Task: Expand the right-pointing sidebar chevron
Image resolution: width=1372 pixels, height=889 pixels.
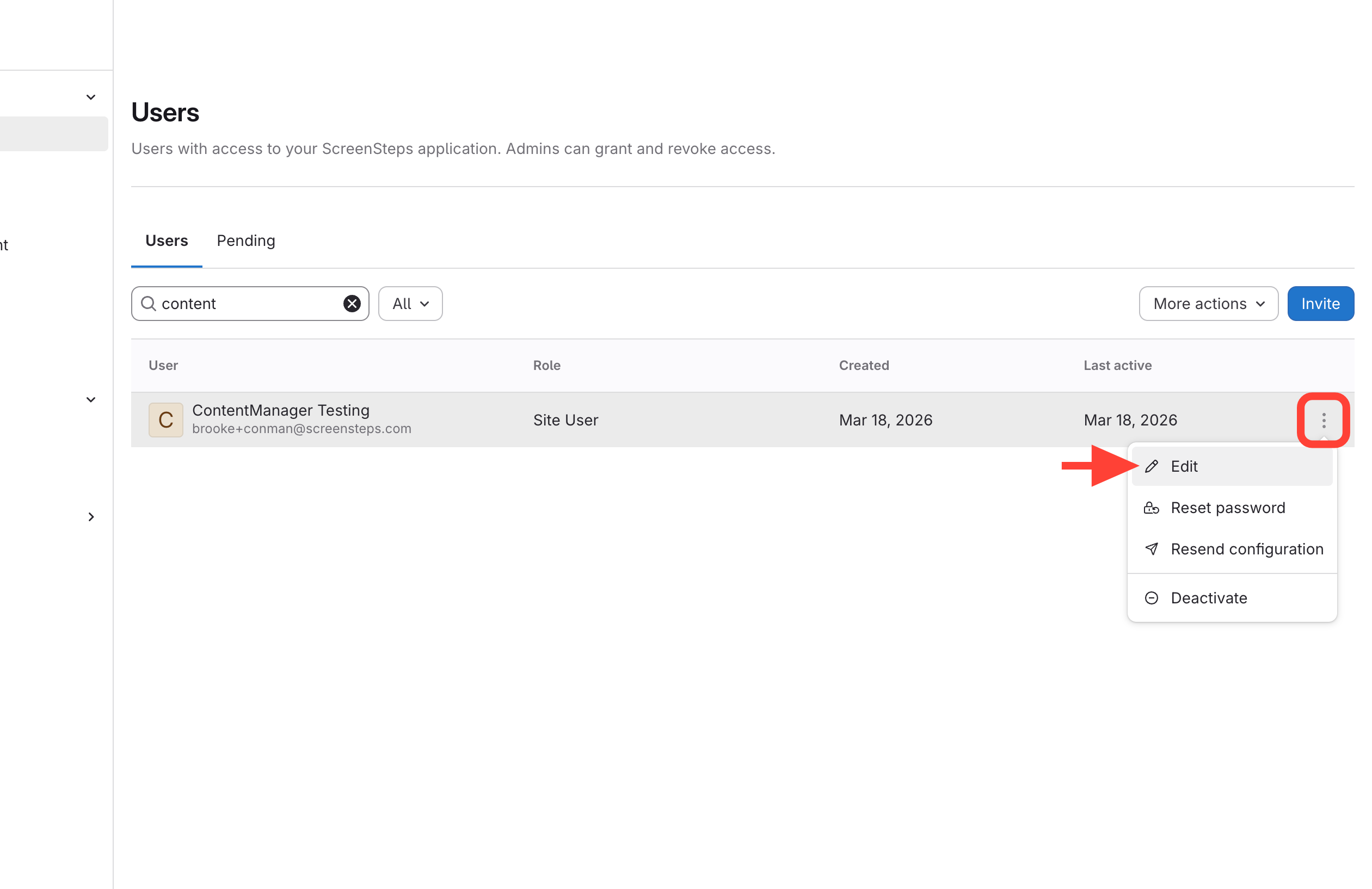Action: pos(90,517)
